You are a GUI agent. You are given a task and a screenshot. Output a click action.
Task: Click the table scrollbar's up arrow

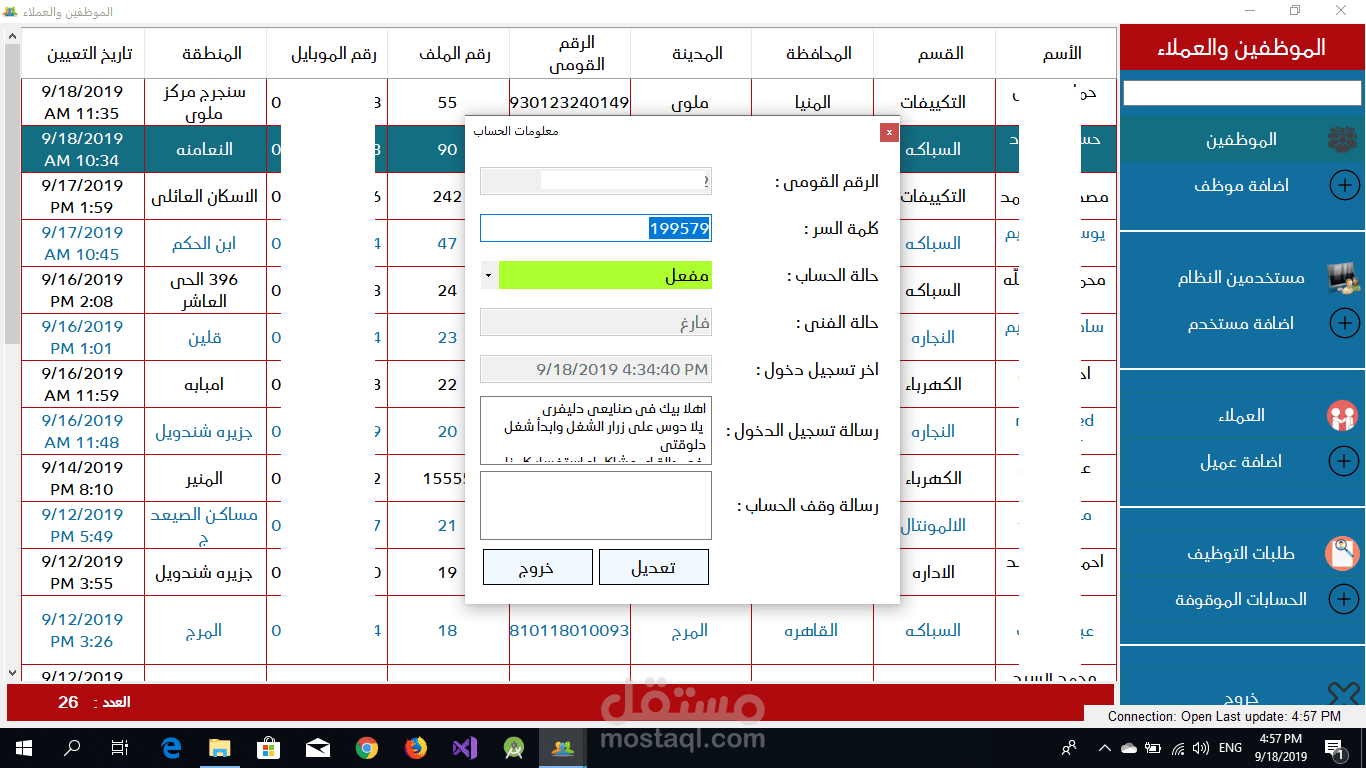point(13,37)
